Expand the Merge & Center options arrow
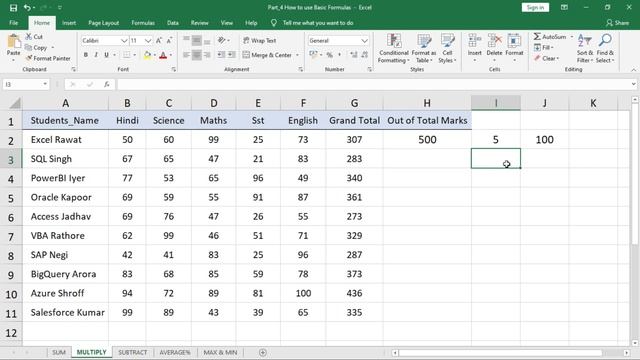Viewport: 640px width, 360px height. pos(298,55)
